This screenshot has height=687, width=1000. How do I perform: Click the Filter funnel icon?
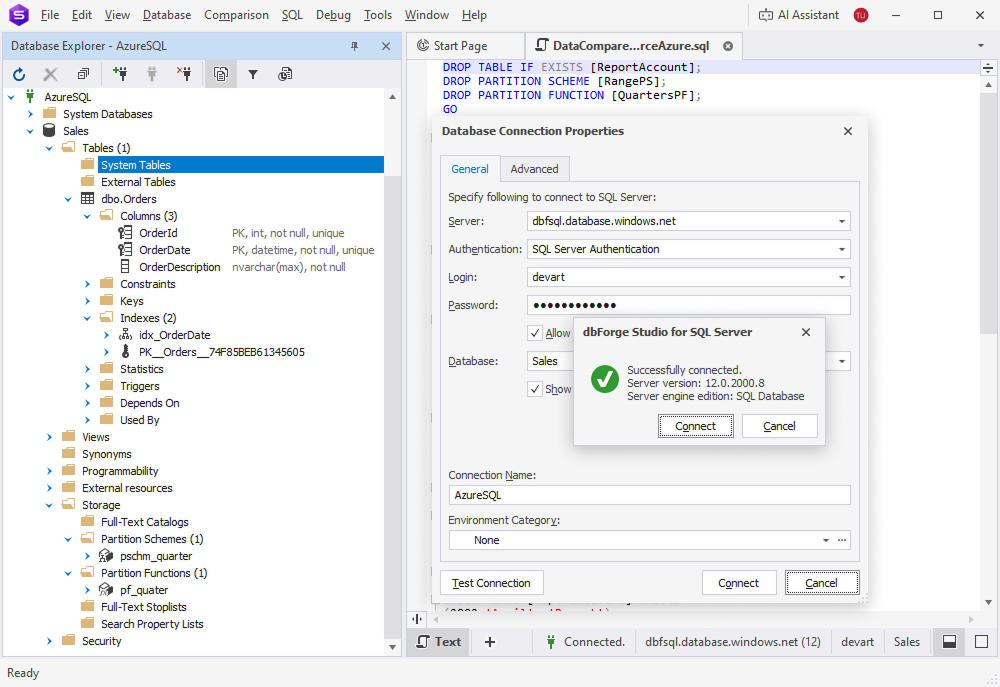click(x=253, y=75)
